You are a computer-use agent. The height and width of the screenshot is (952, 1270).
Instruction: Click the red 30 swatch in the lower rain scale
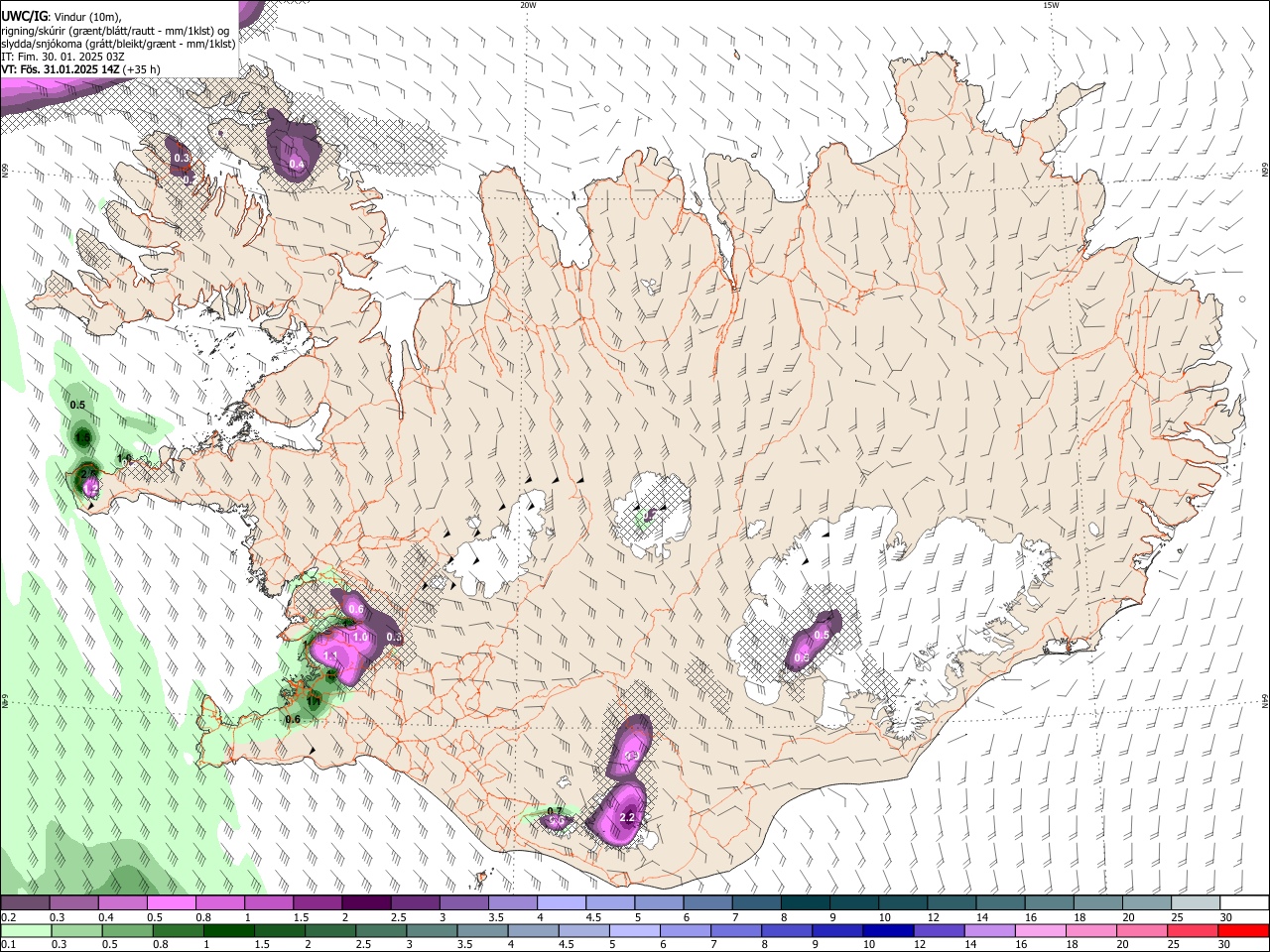[1243, 931]
